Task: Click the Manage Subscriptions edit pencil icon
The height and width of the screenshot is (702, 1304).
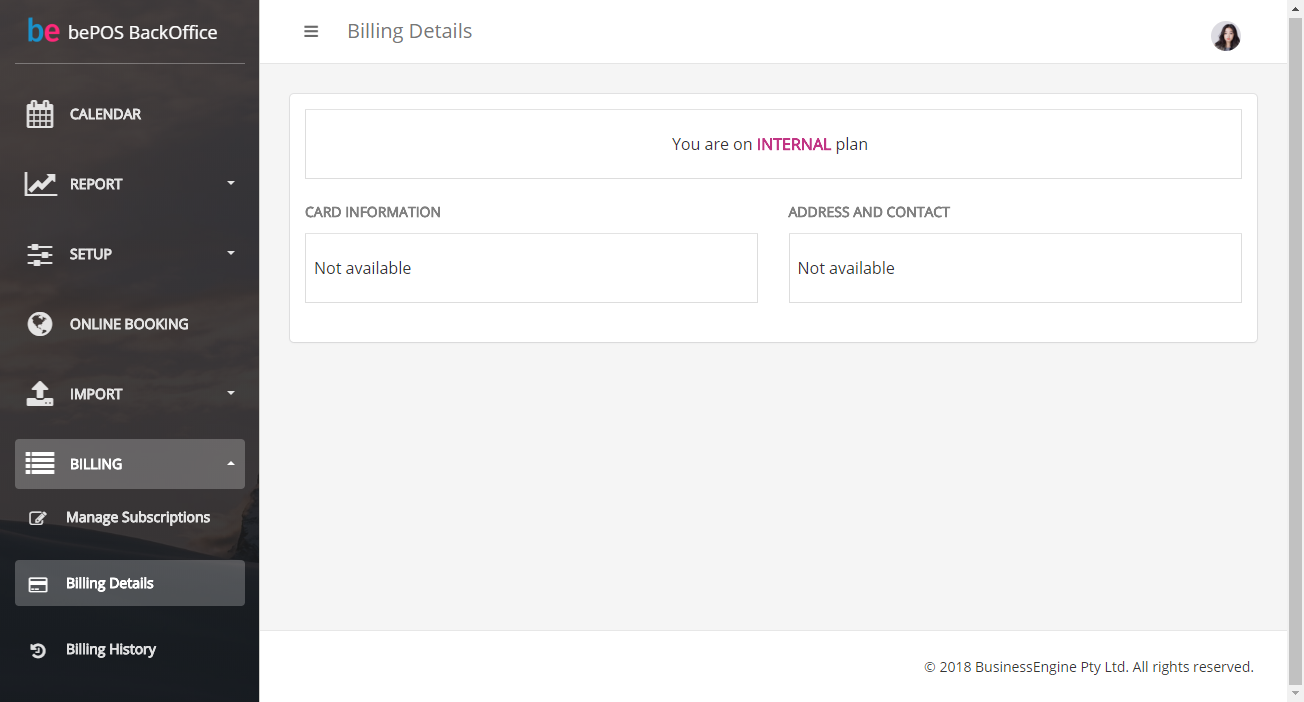Action: [x=38, y=518]
